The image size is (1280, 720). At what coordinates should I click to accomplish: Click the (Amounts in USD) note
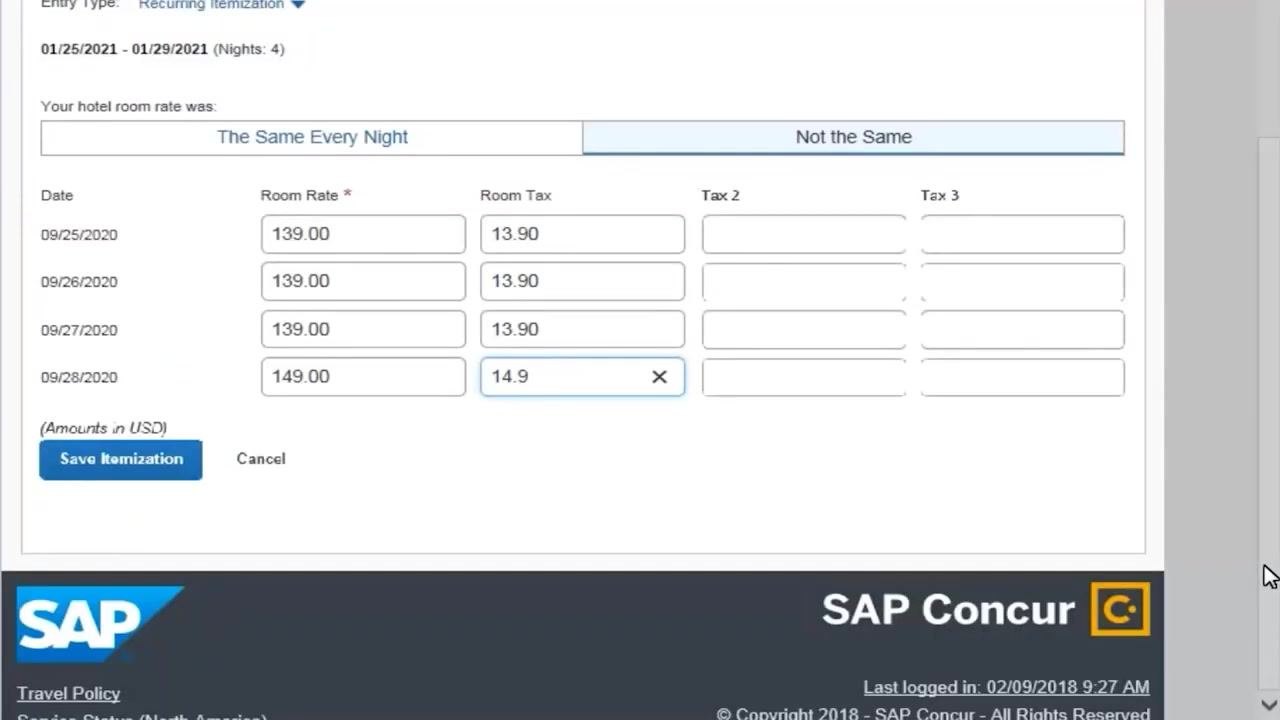coord(103,428)
